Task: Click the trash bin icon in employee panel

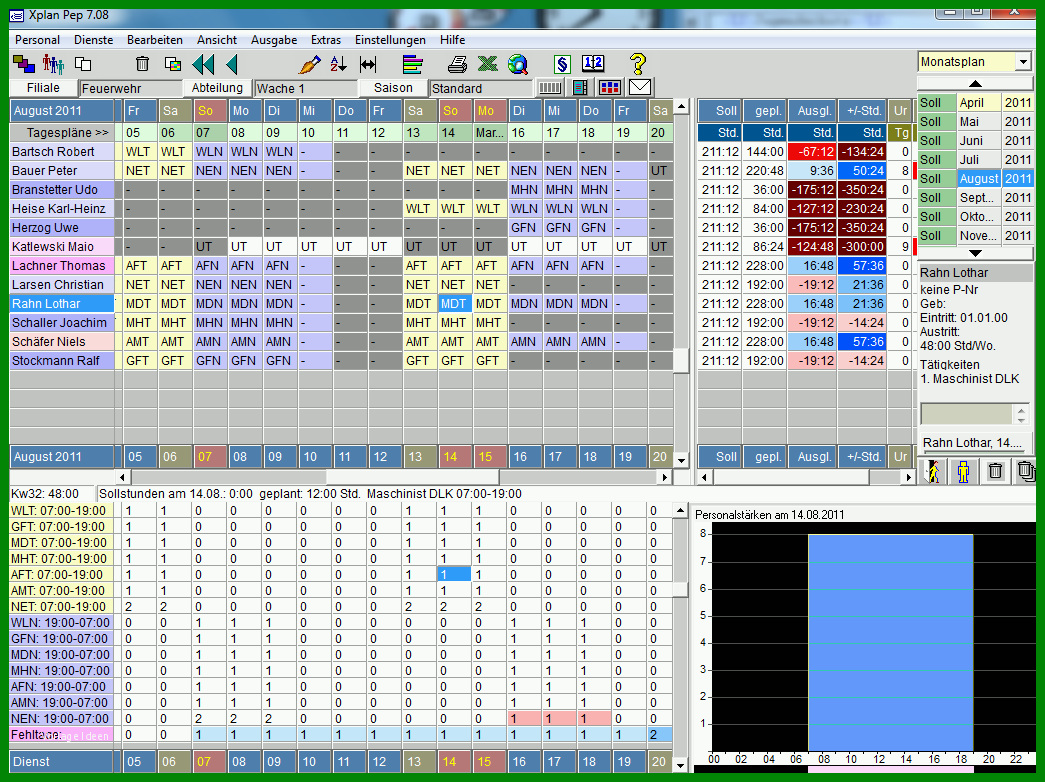Action: coord(995,471)
